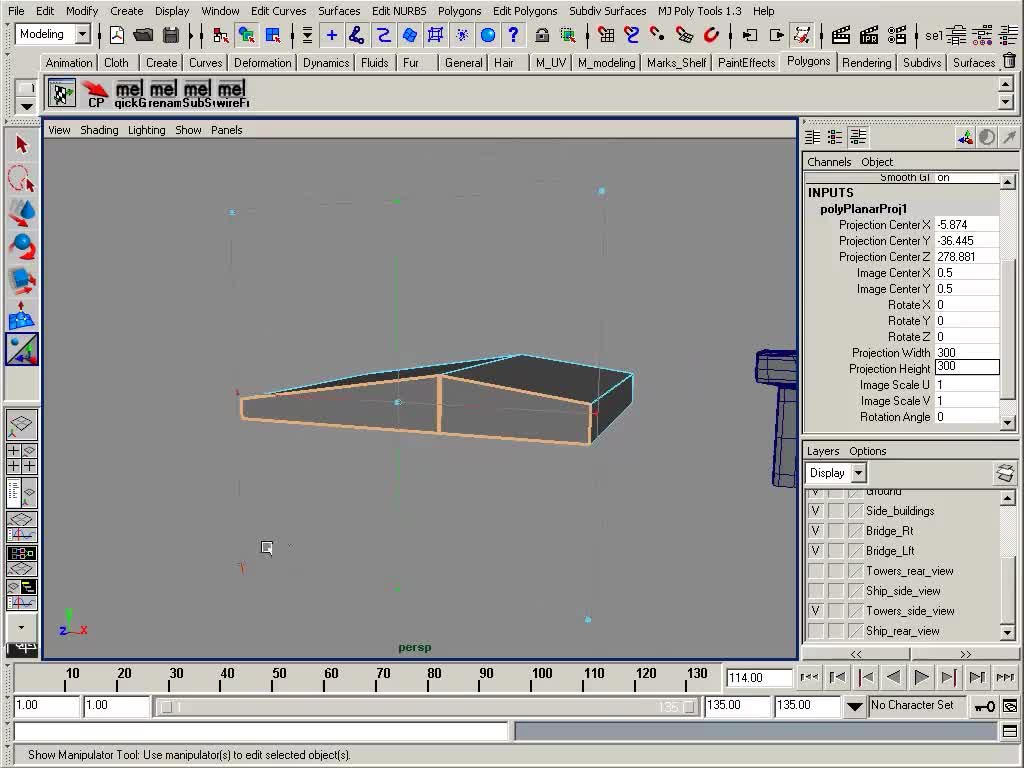The image size is (1024, 768).
Task: Click the Open Scene folder icon
Action: click(143, 35)
